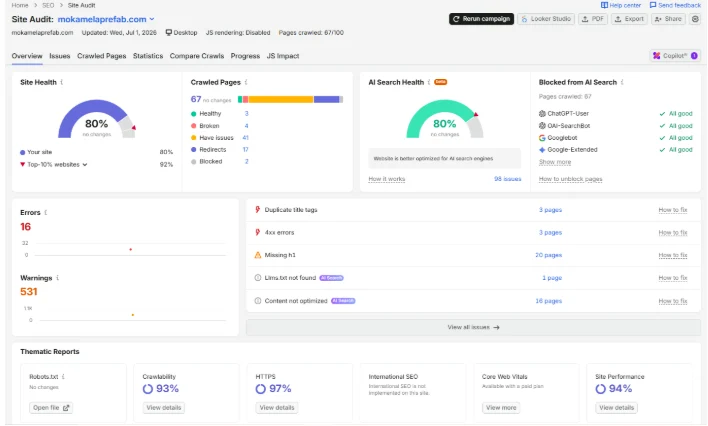This screenshot has width=708, height=426.
Task: Switch to the Issues tab
Action: point(60,56)
